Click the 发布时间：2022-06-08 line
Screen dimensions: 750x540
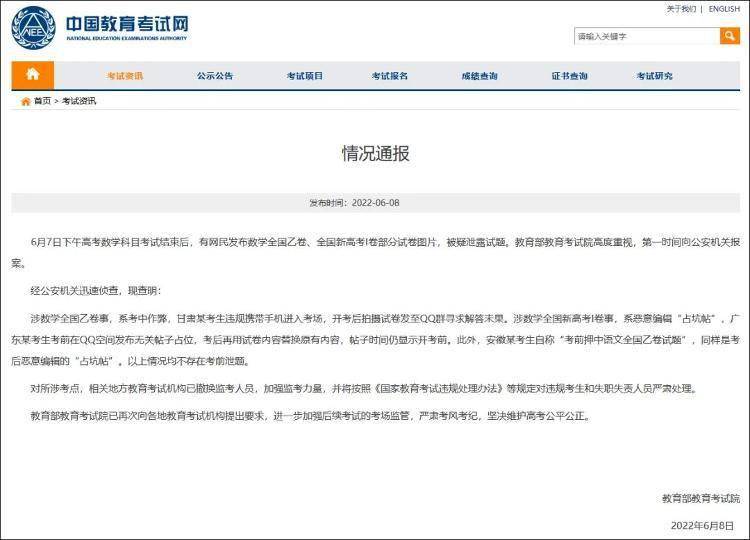354,203
